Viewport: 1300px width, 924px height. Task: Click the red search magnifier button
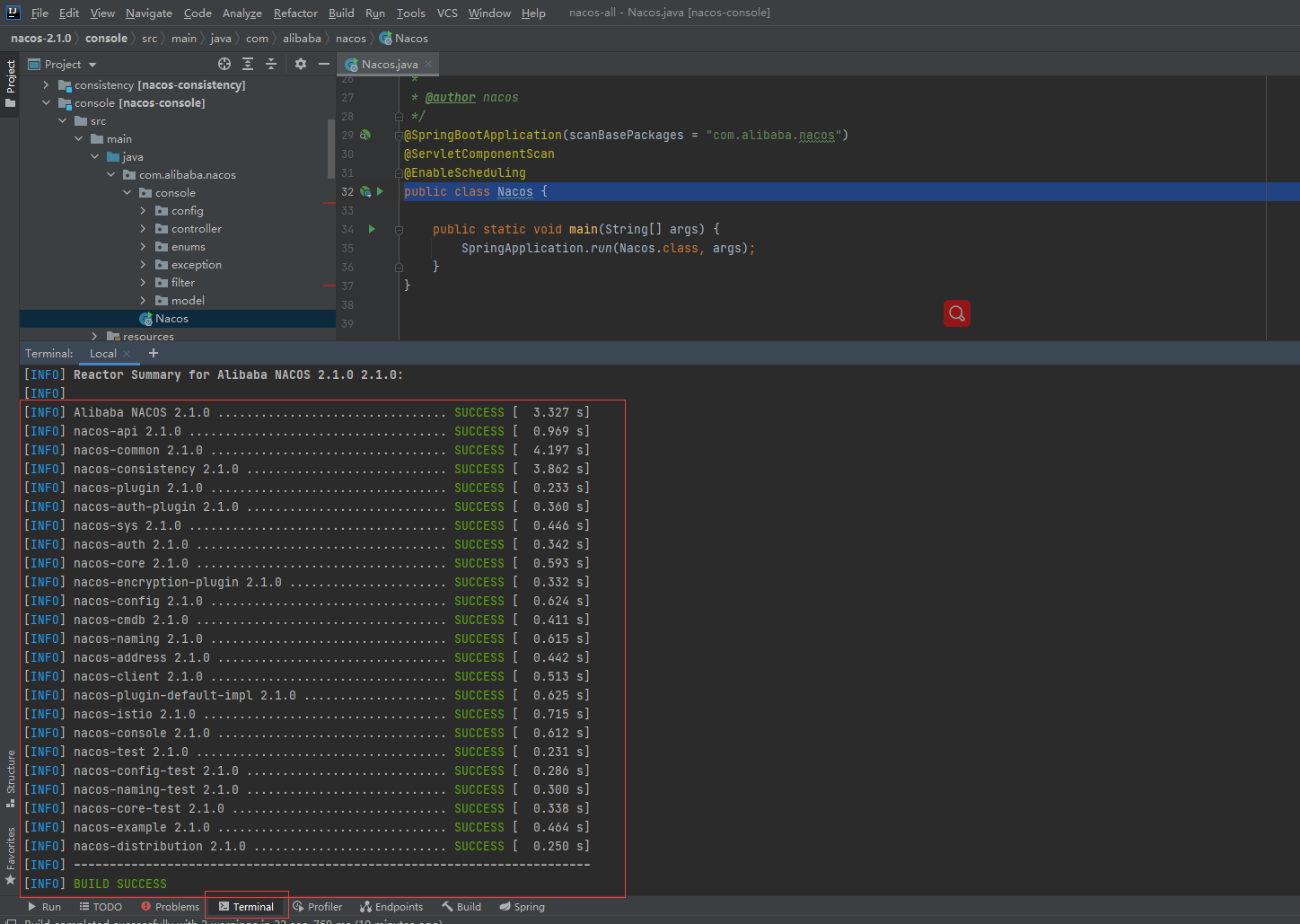coord(957,313)
